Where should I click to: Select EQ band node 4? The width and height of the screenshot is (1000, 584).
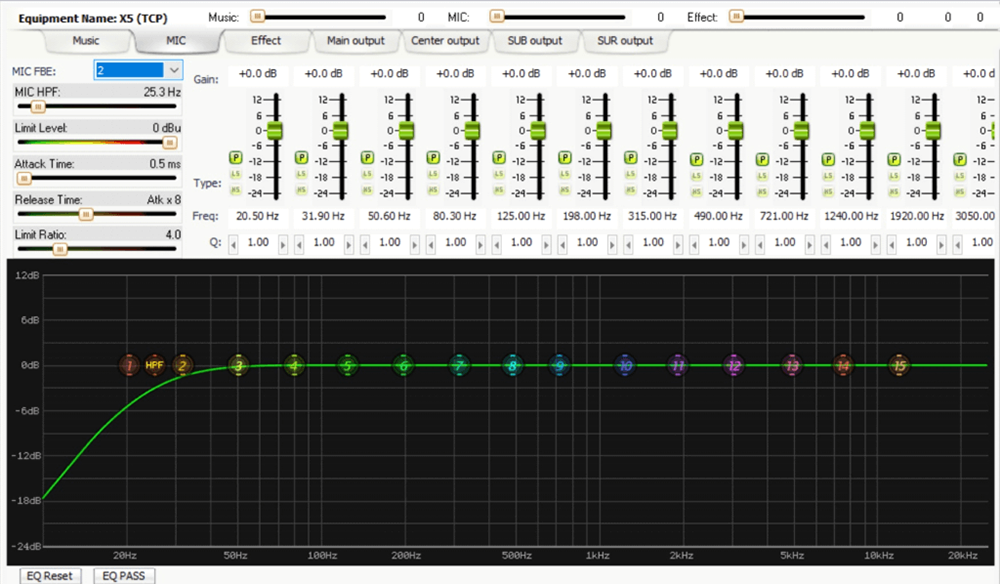[x=294, y=365]
